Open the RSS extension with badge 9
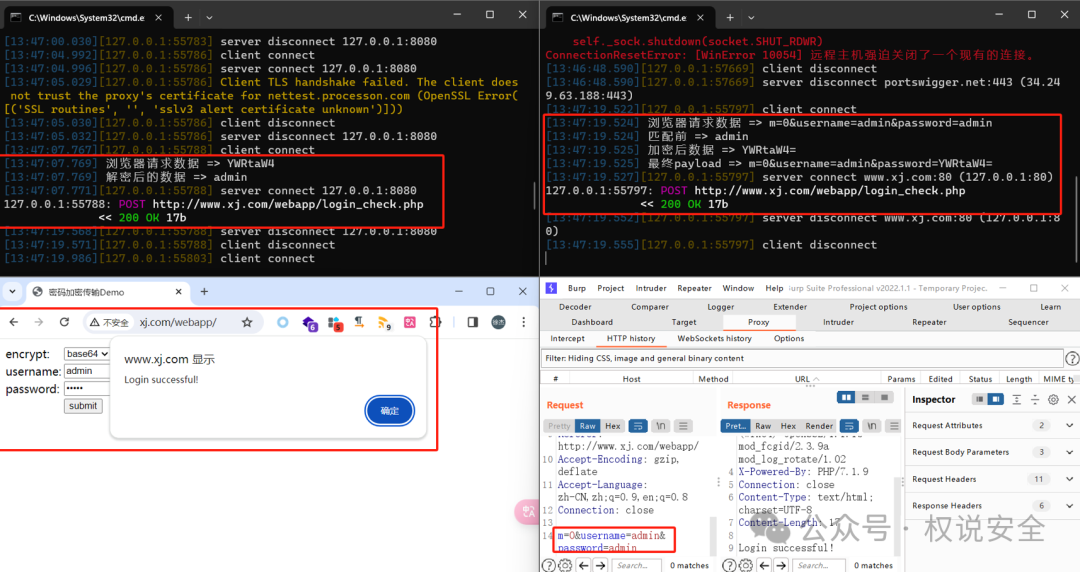This screenshot has height=572, width=1080. point(384,323)
